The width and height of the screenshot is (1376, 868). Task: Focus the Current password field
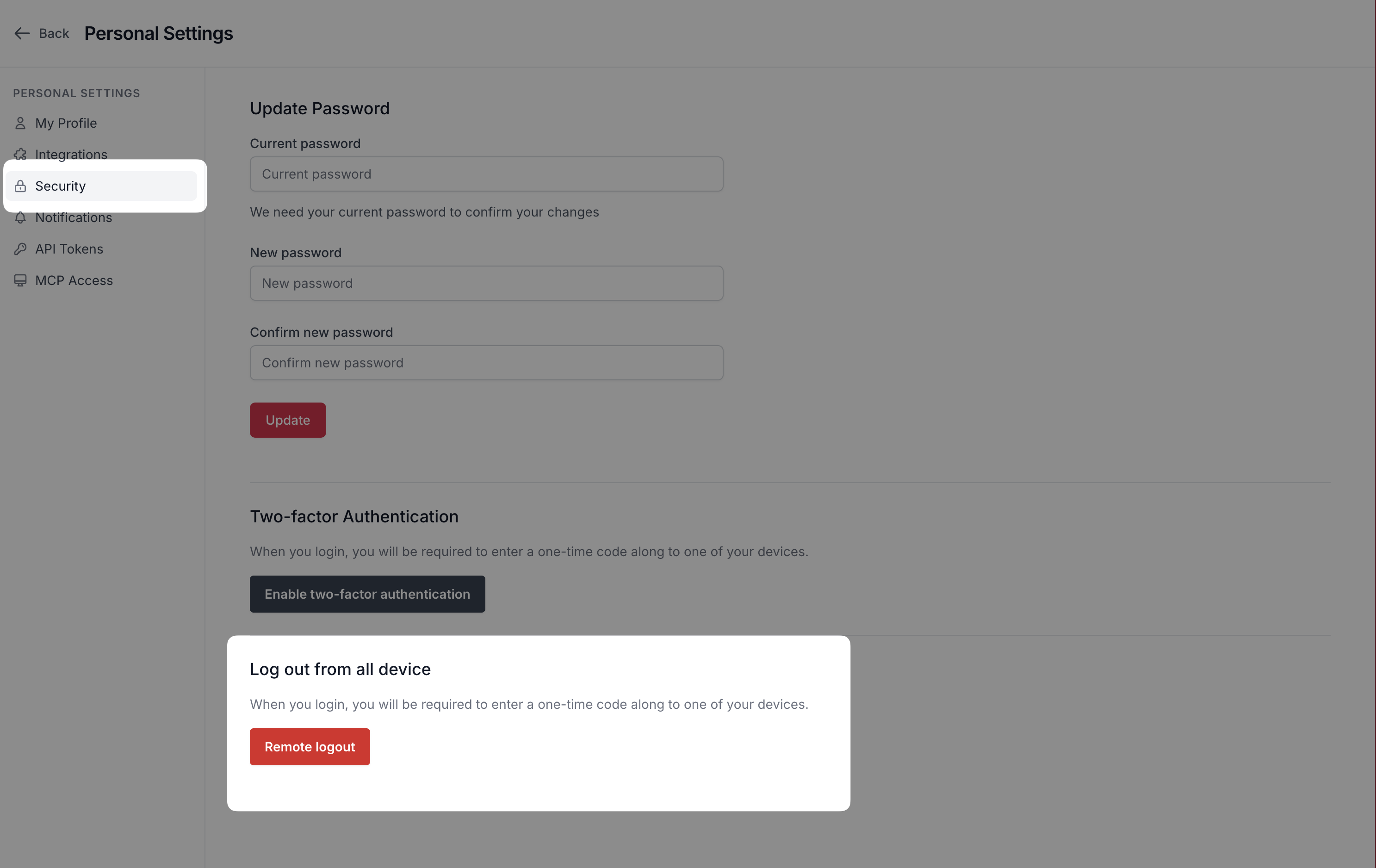[486, 174]
